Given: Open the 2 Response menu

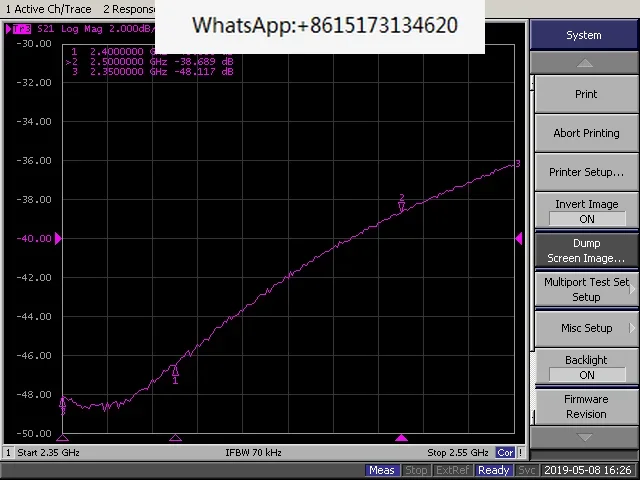Looking at the screenshot, I should (129, 9).
